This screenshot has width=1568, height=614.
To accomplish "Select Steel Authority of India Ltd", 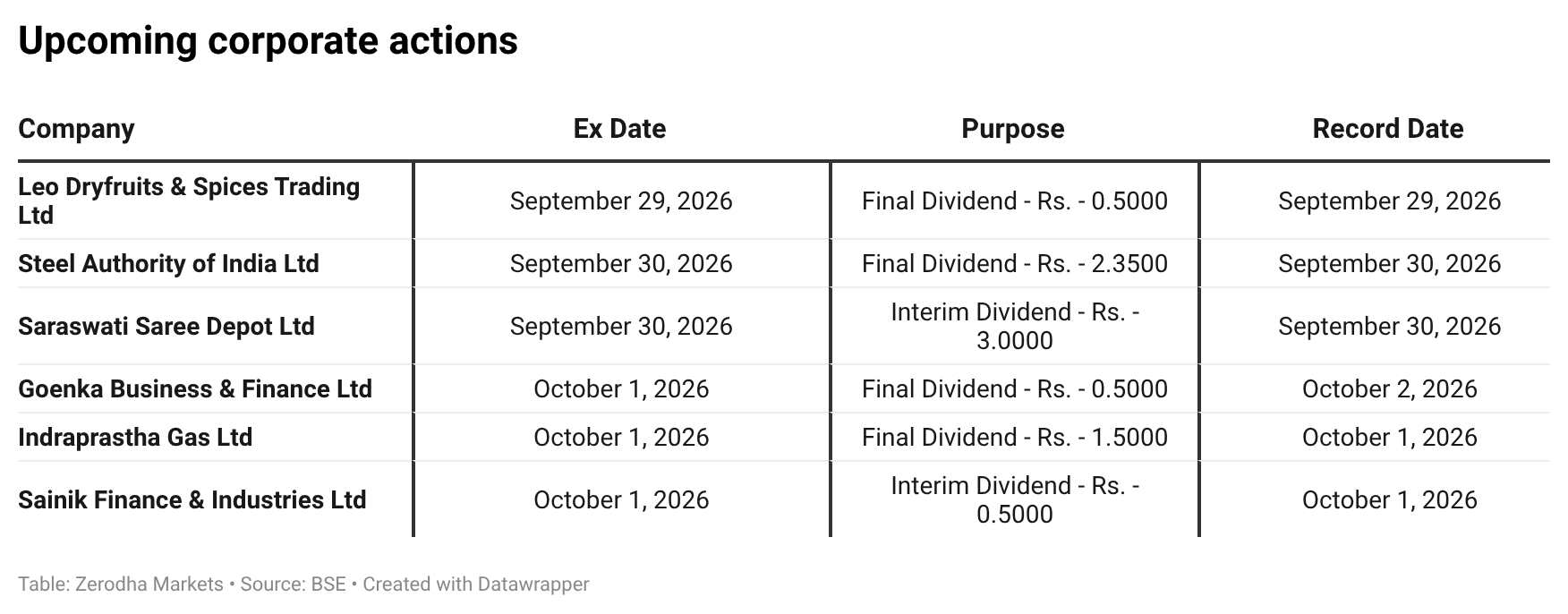I will [168, 263].
